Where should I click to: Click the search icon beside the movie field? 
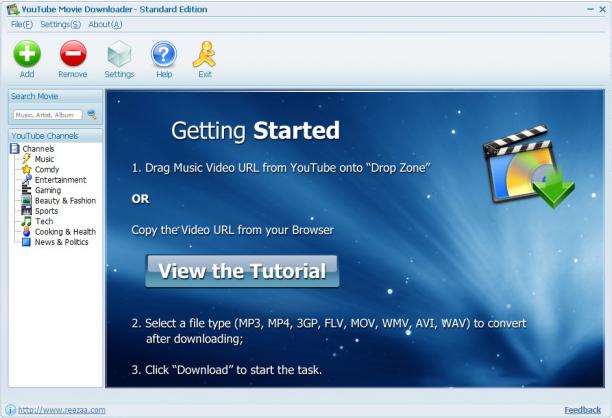[92, 114]
